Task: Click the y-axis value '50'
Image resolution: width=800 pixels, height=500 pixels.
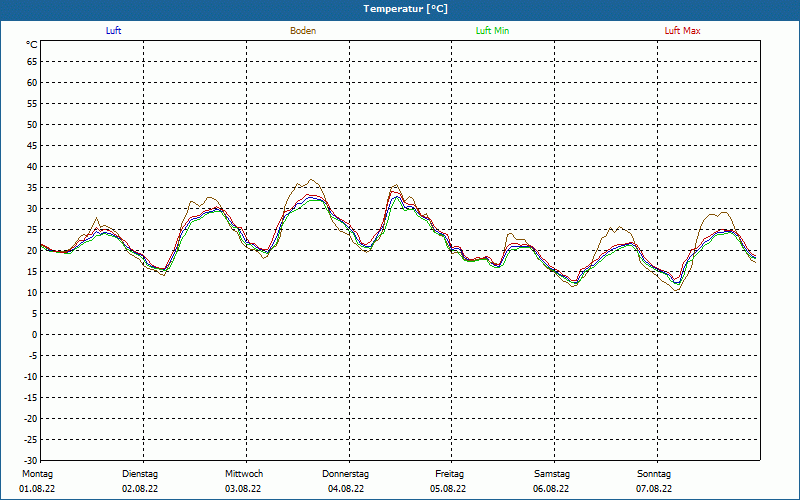Action: coord(32,124)
